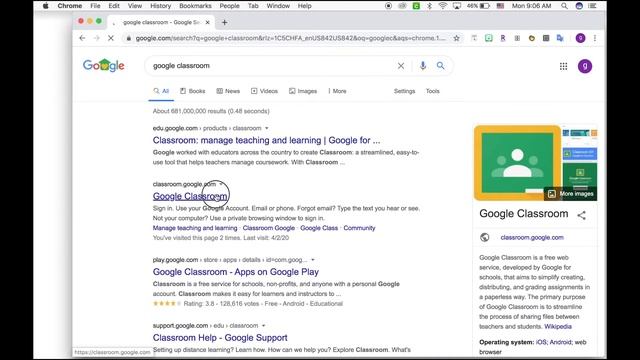The height and width of the screenshot is (360, 640).
Task: Open search Settings
Action: 404,91
